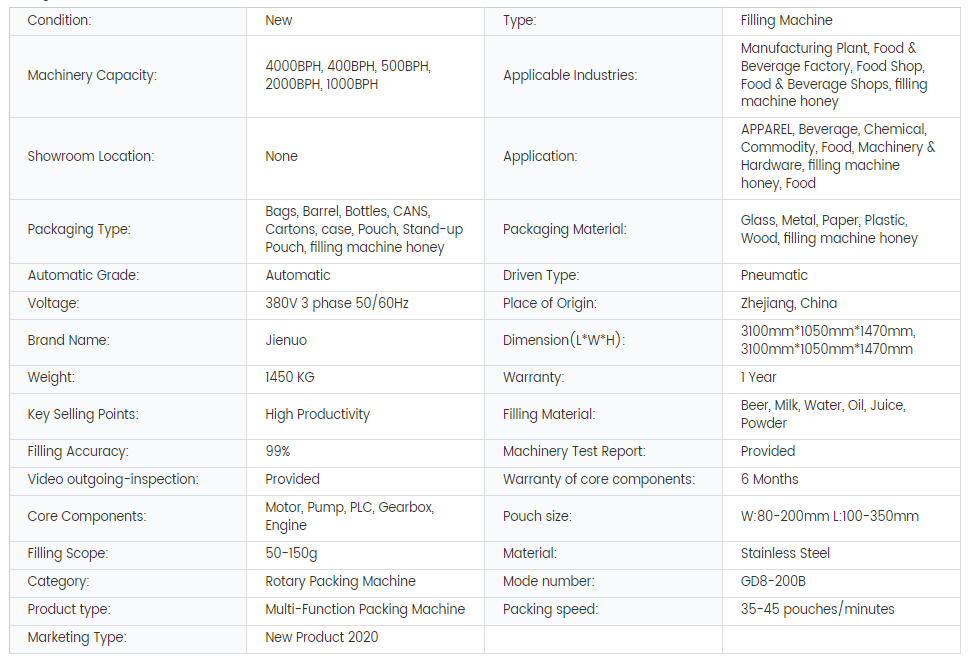This screenshot has height=664, width=974.
Task: Select the "Jienuo" brand name value
Action: click(285, 340)
